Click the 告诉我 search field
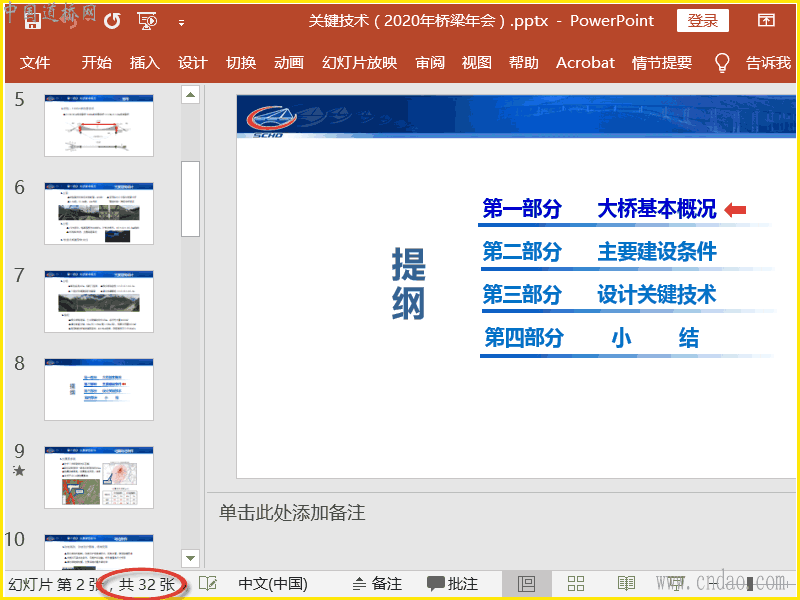Viewport: 800px width, 600px height. coord(768,63)
